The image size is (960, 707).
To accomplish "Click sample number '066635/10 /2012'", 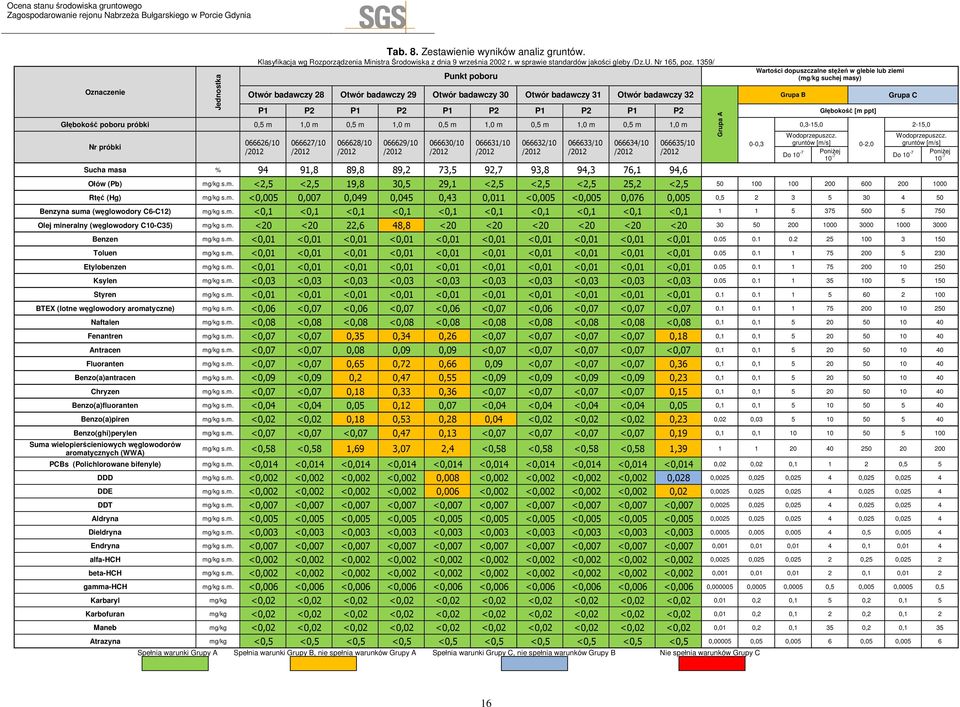I will click(x=678, y=147).
